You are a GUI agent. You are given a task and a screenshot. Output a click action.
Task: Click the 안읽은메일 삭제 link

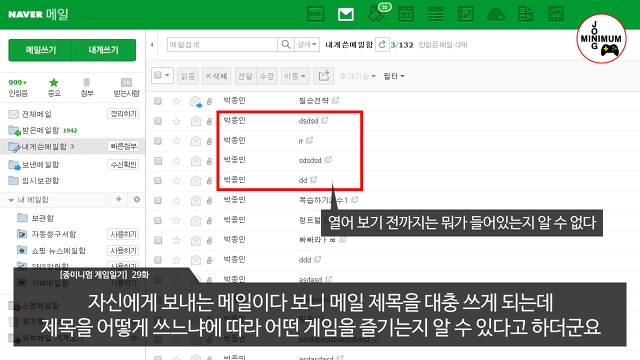pyautogui.click(x=443, y=44)
